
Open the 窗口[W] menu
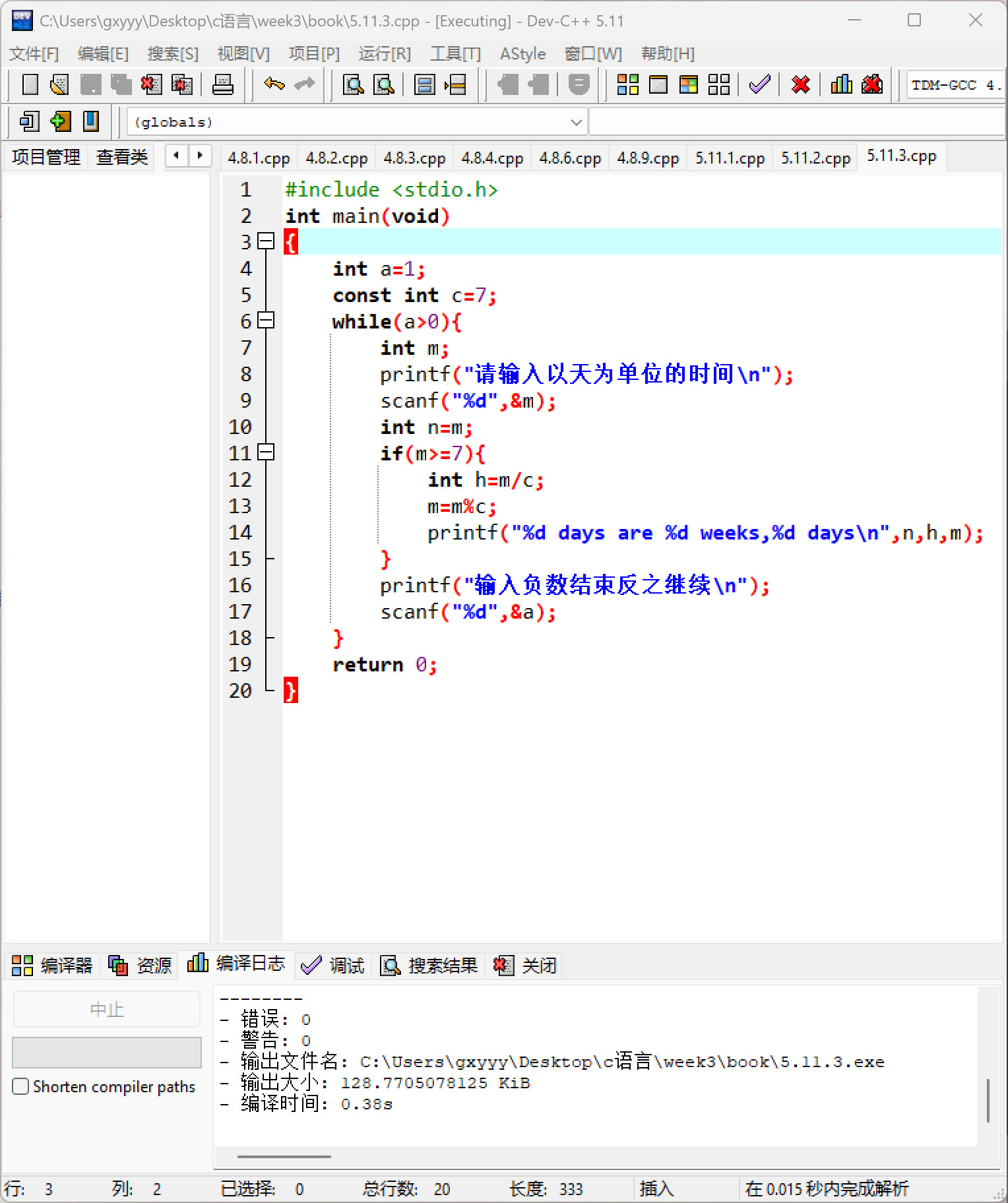pos(593,53)
